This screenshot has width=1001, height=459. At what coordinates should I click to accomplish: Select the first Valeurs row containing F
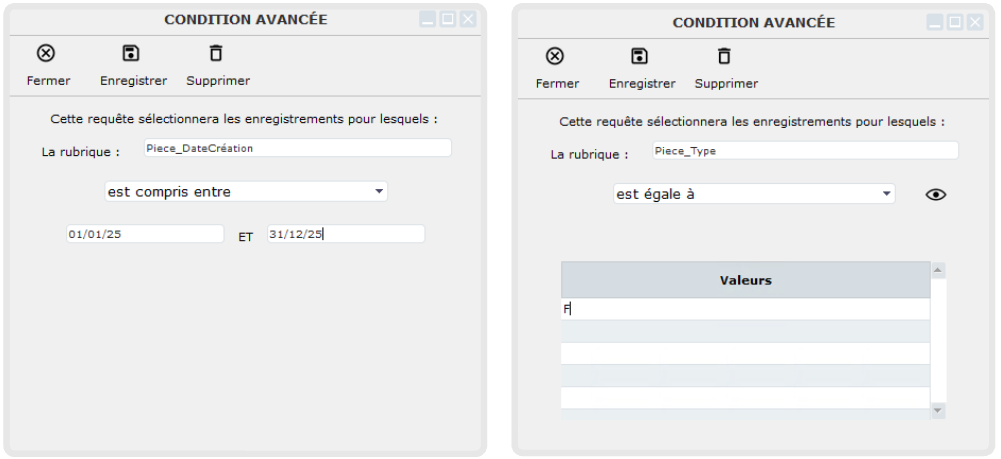pyautogui.click(x=745, y=310)
